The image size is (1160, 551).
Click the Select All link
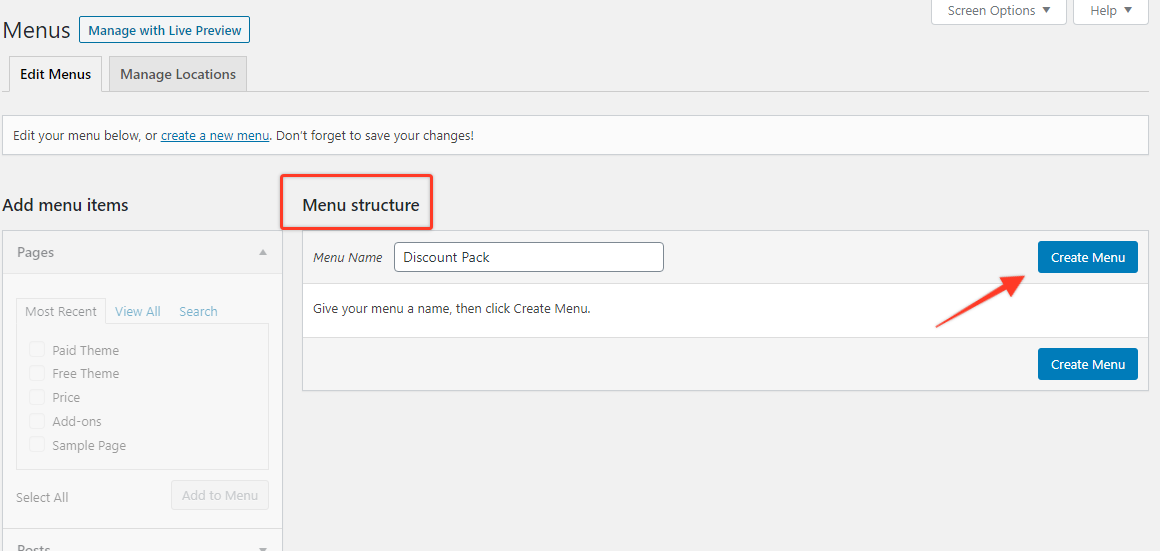coord(42,498)
